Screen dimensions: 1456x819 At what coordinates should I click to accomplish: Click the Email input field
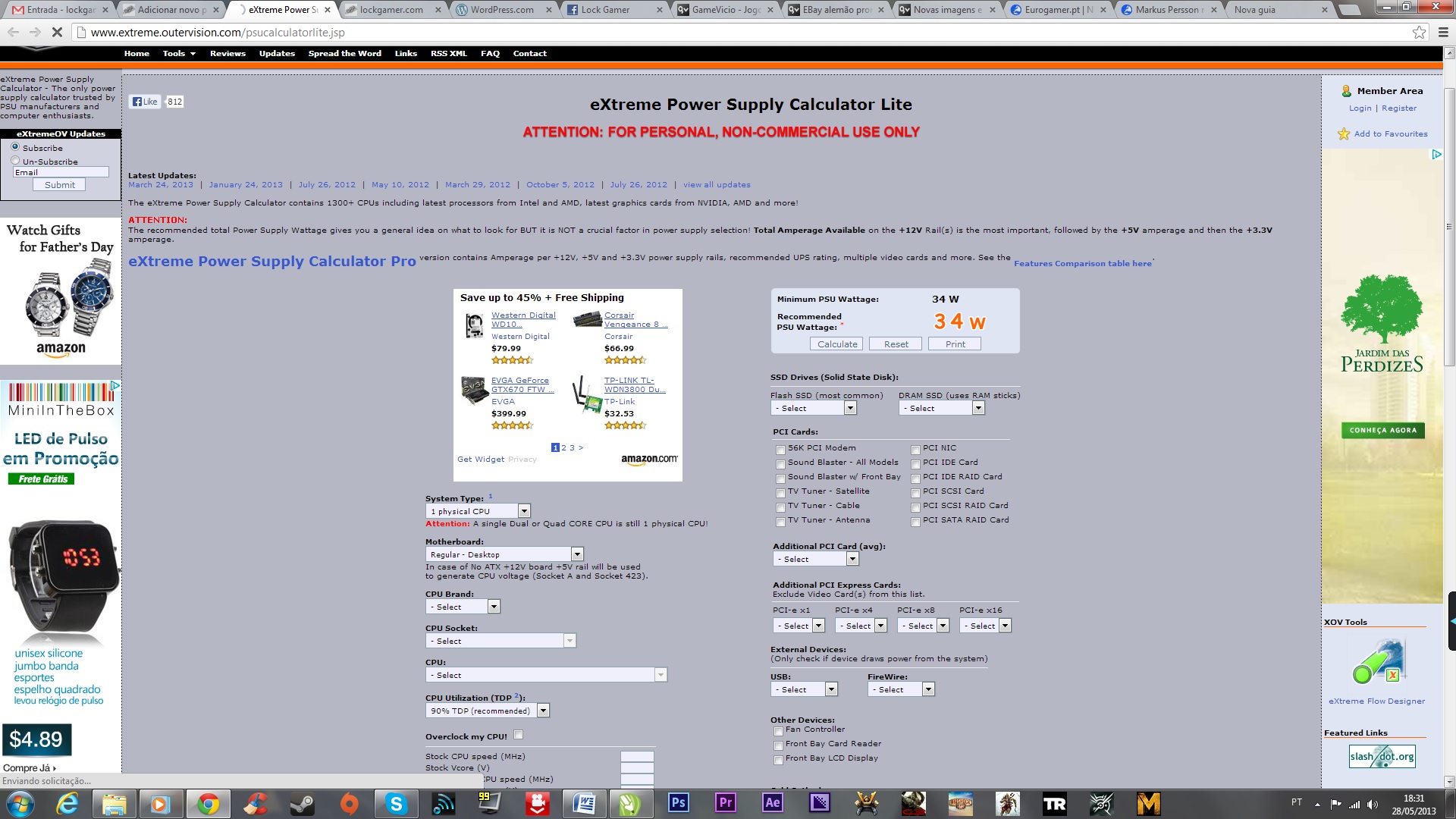coord(61,172)
